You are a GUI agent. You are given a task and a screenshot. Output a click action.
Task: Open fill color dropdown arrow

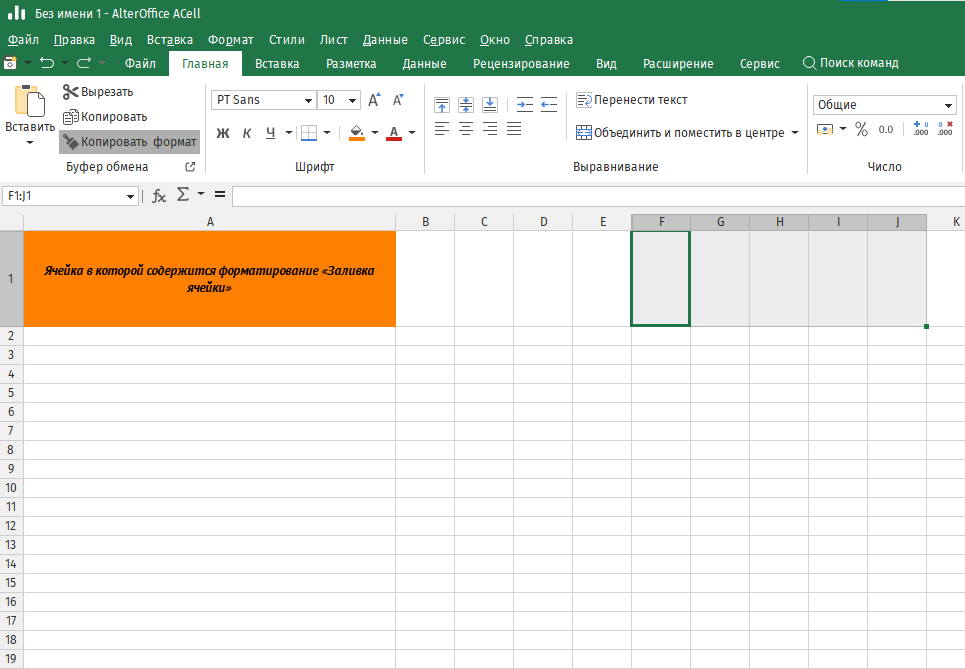click(x=375, y=132)
